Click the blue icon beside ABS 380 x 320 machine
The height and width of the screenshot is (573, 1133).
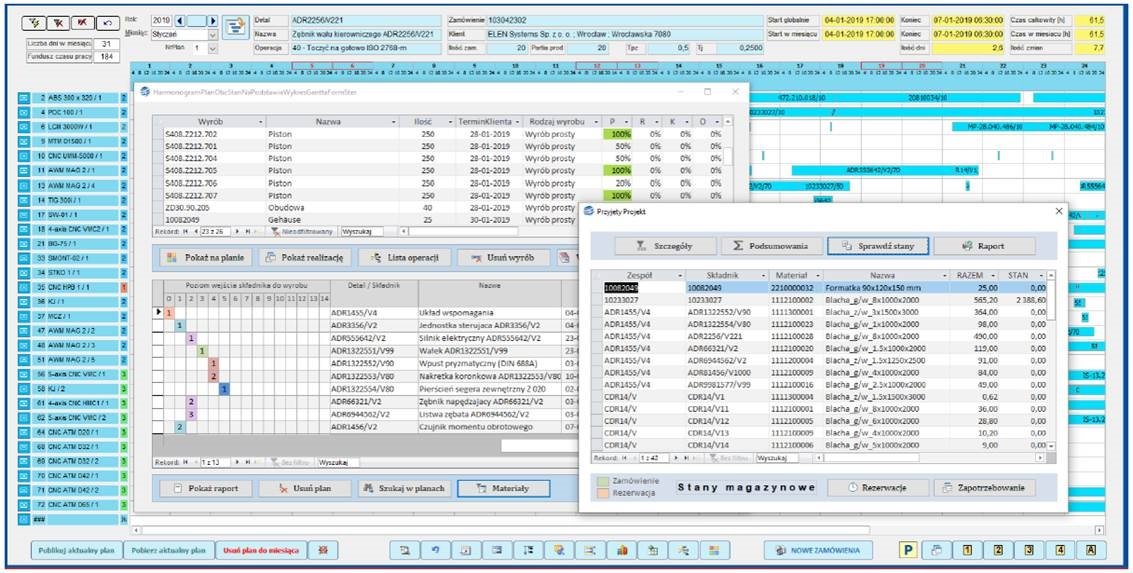pos(25,98)
